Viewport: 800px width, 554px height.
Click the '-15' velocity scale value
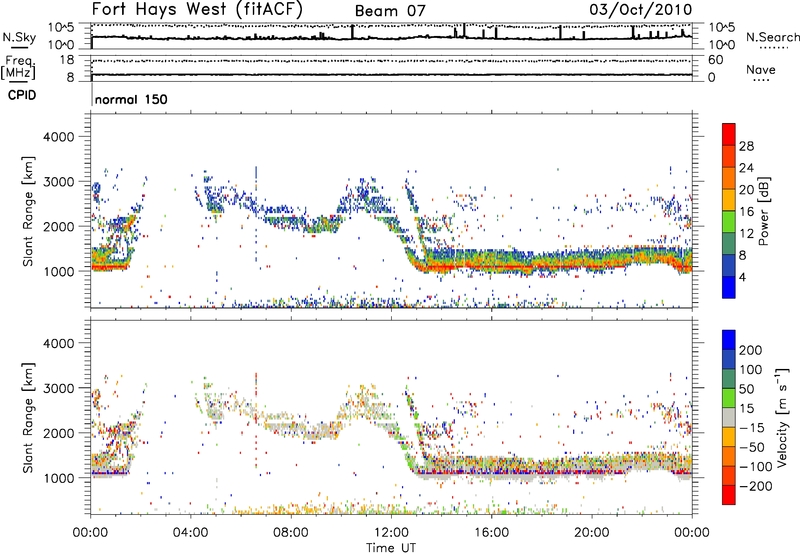(x=752, y=427)
